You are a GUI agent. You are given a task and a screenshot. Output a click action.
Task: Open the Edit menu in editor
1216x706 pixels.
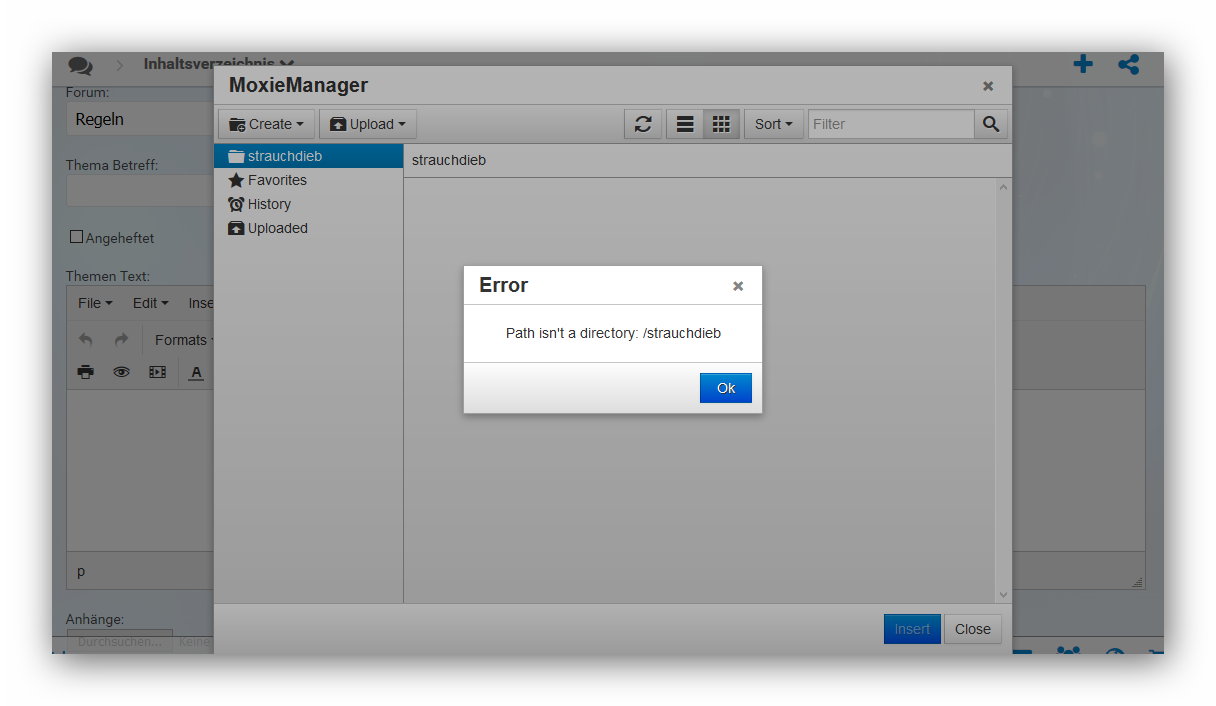click(x=150, y=303)
